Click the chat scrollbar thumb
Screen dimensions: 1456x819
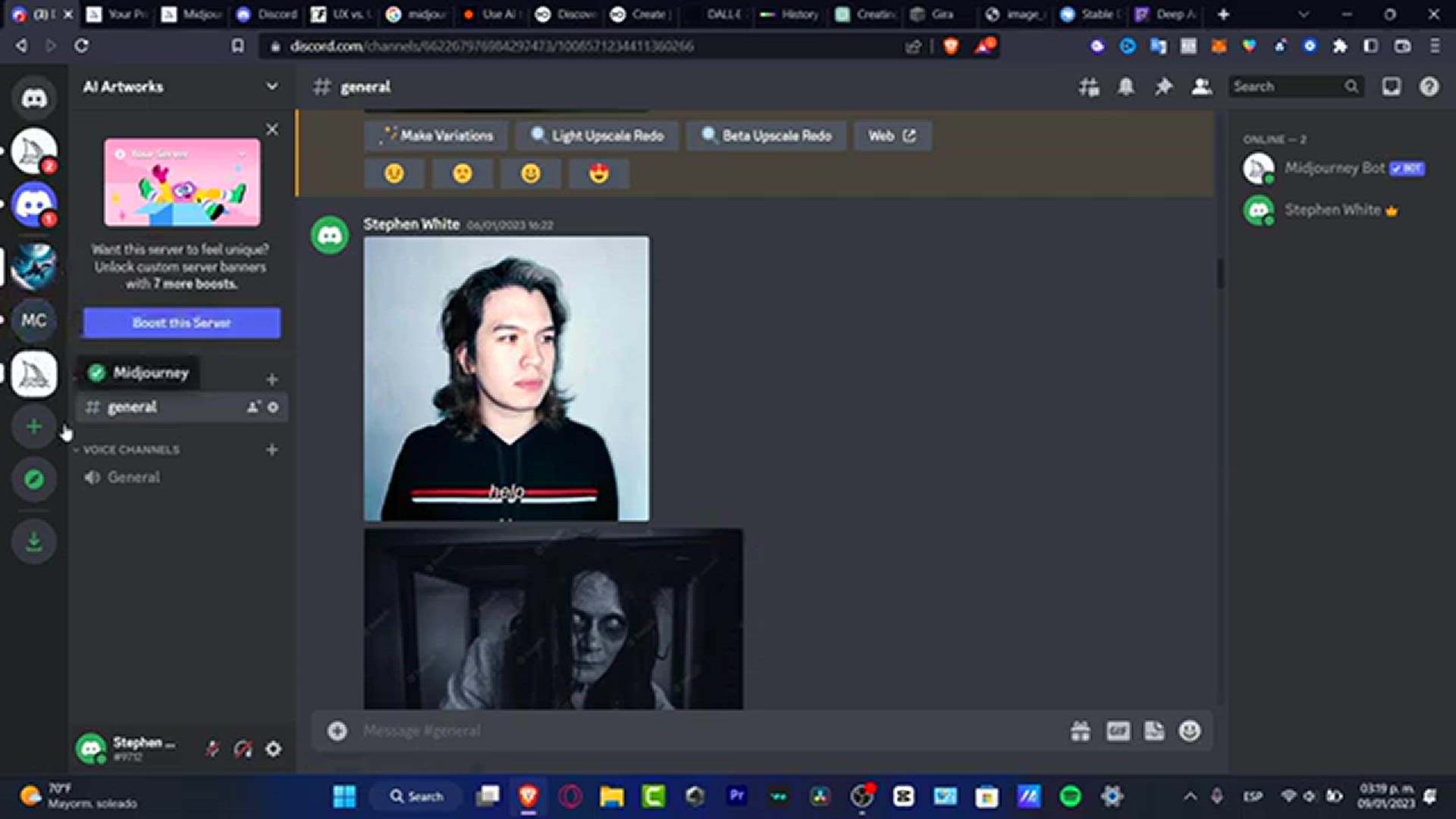1220,273
